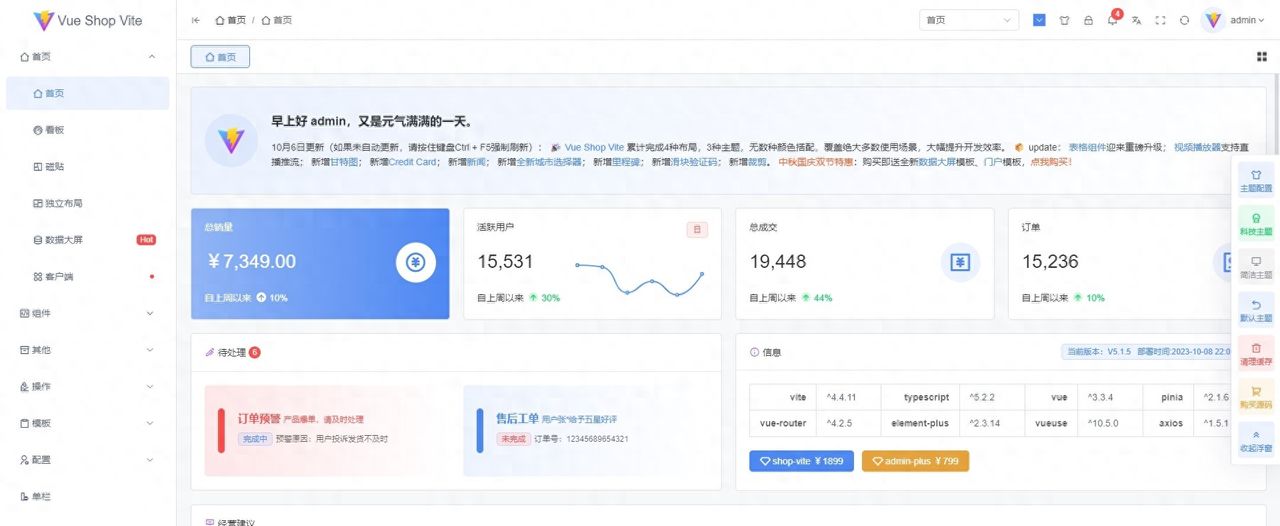Open theme settings via shirt icon in header

[x=1064, y=20]
